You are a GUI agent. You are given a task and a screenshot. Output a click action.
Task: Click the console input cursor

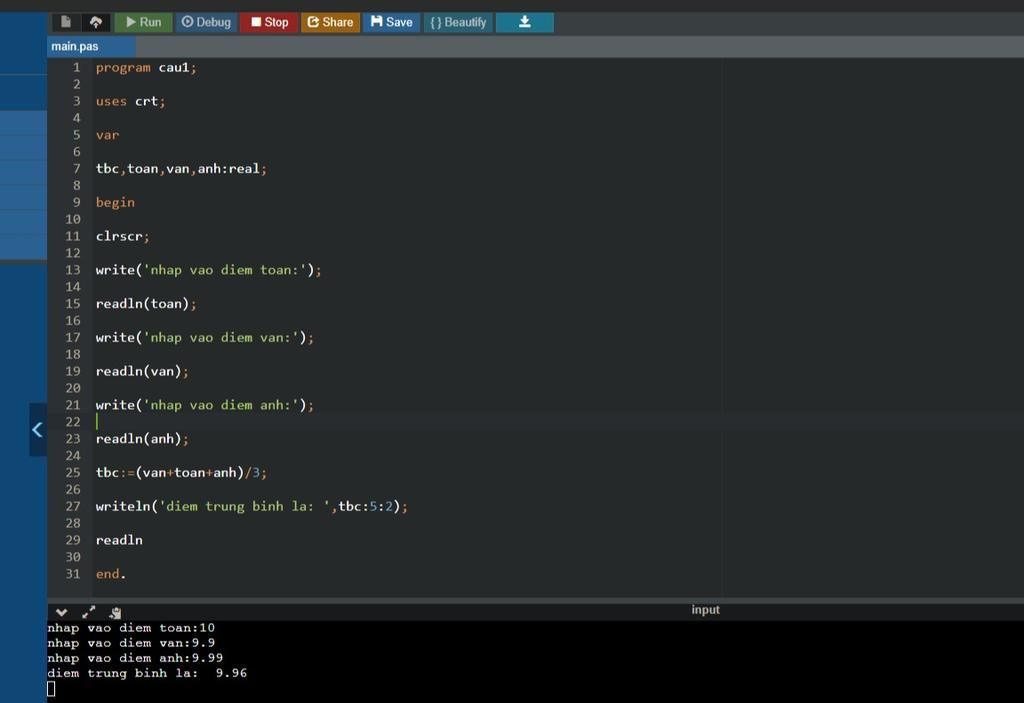coord(52,689)
